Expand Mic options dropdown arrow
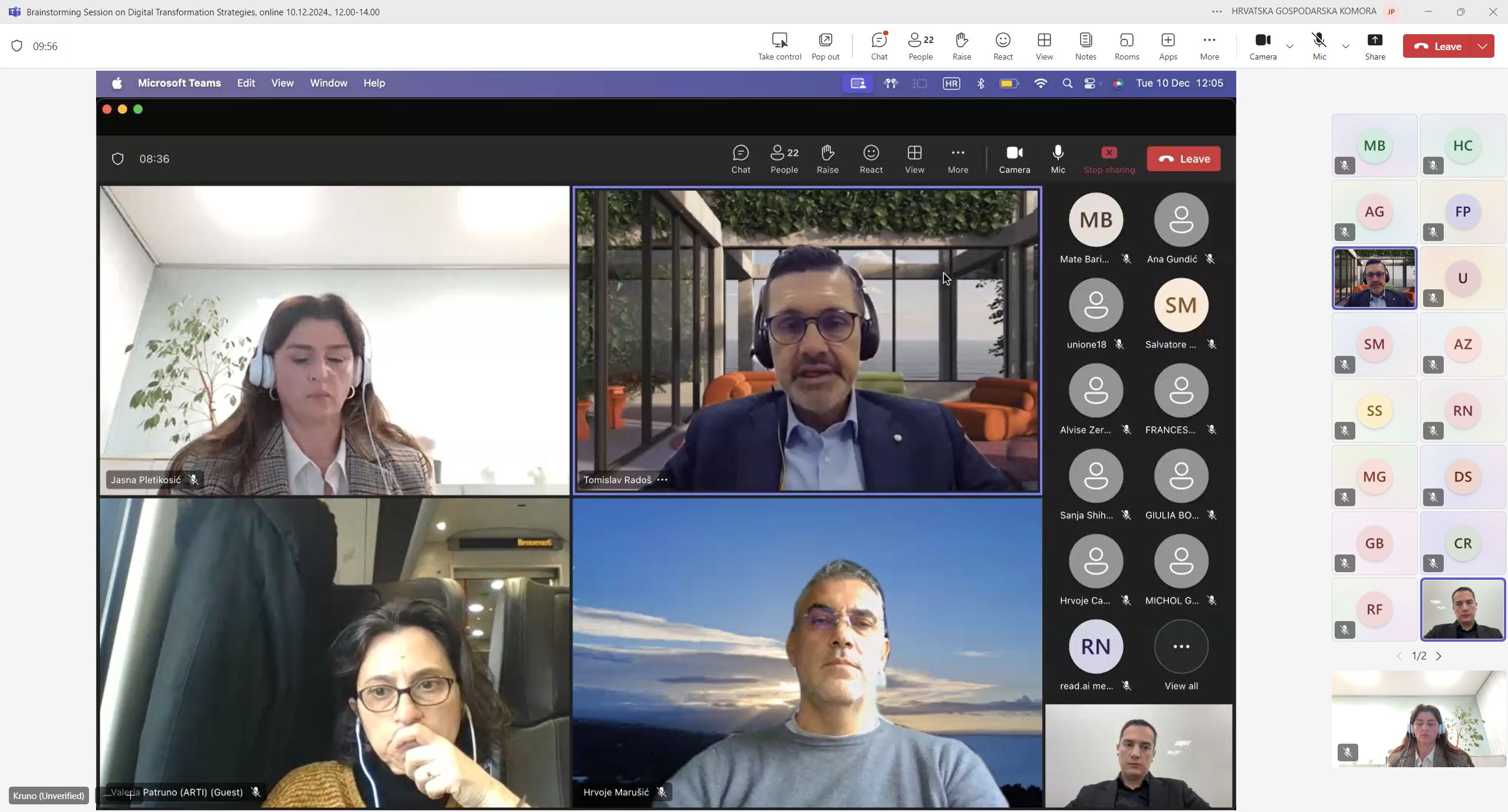The height and width of the screenshot is (812, 1508). (1346, 46)
